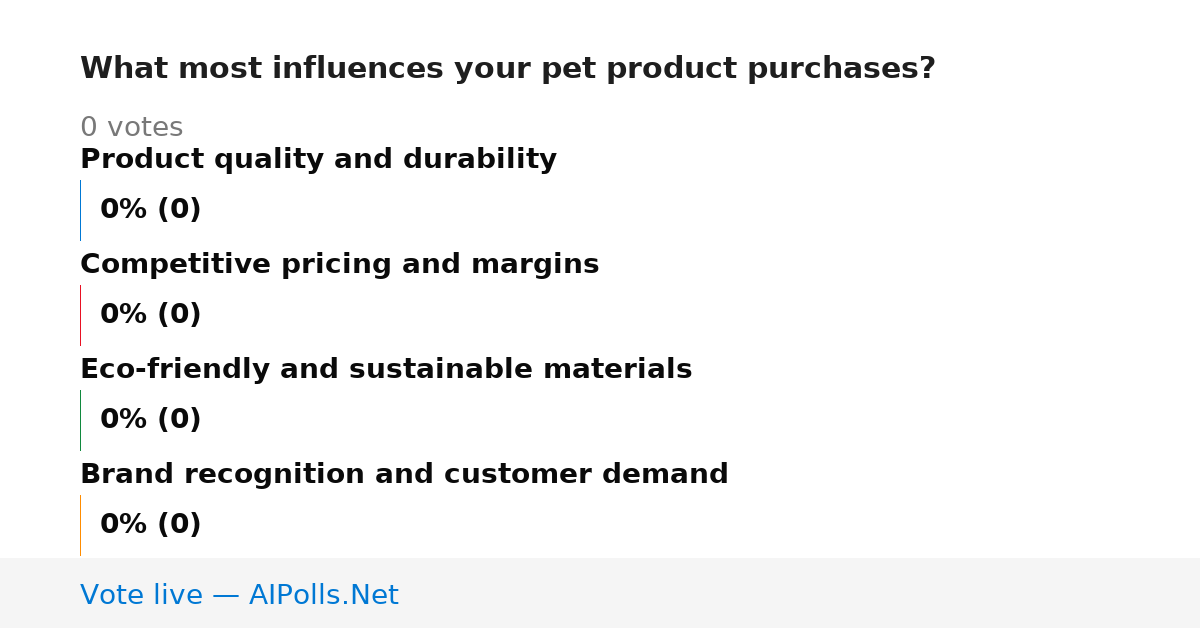
Task: Click the green bar under Eco-friendly materials
Action: [x=81, y=420]
